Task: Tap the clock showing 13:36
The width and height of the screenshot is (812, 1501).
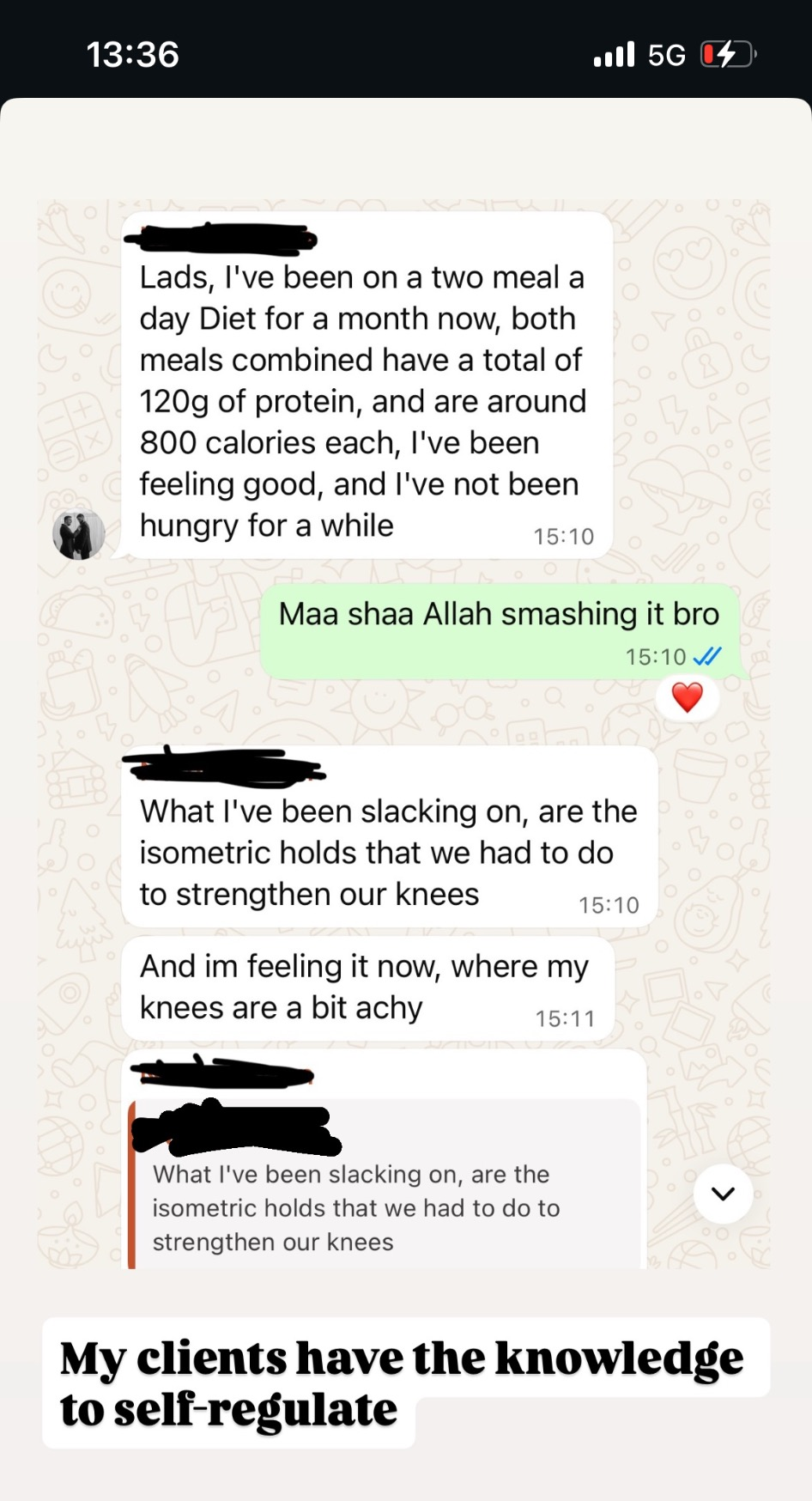Action: click(x=132, y=54)
